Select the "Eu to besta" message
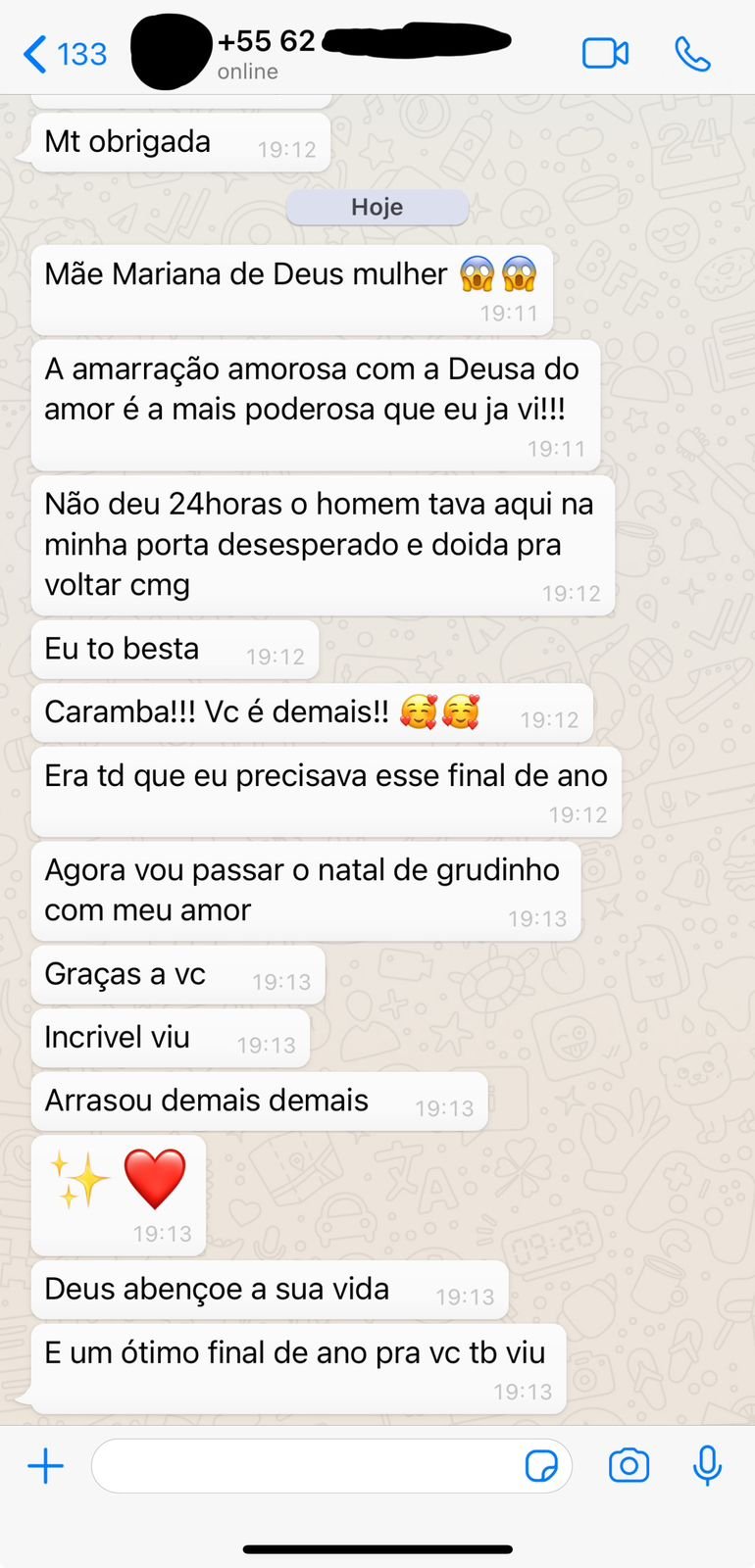Image resolution: width=755 pixels, height=1568 pixels. [175, 650]
